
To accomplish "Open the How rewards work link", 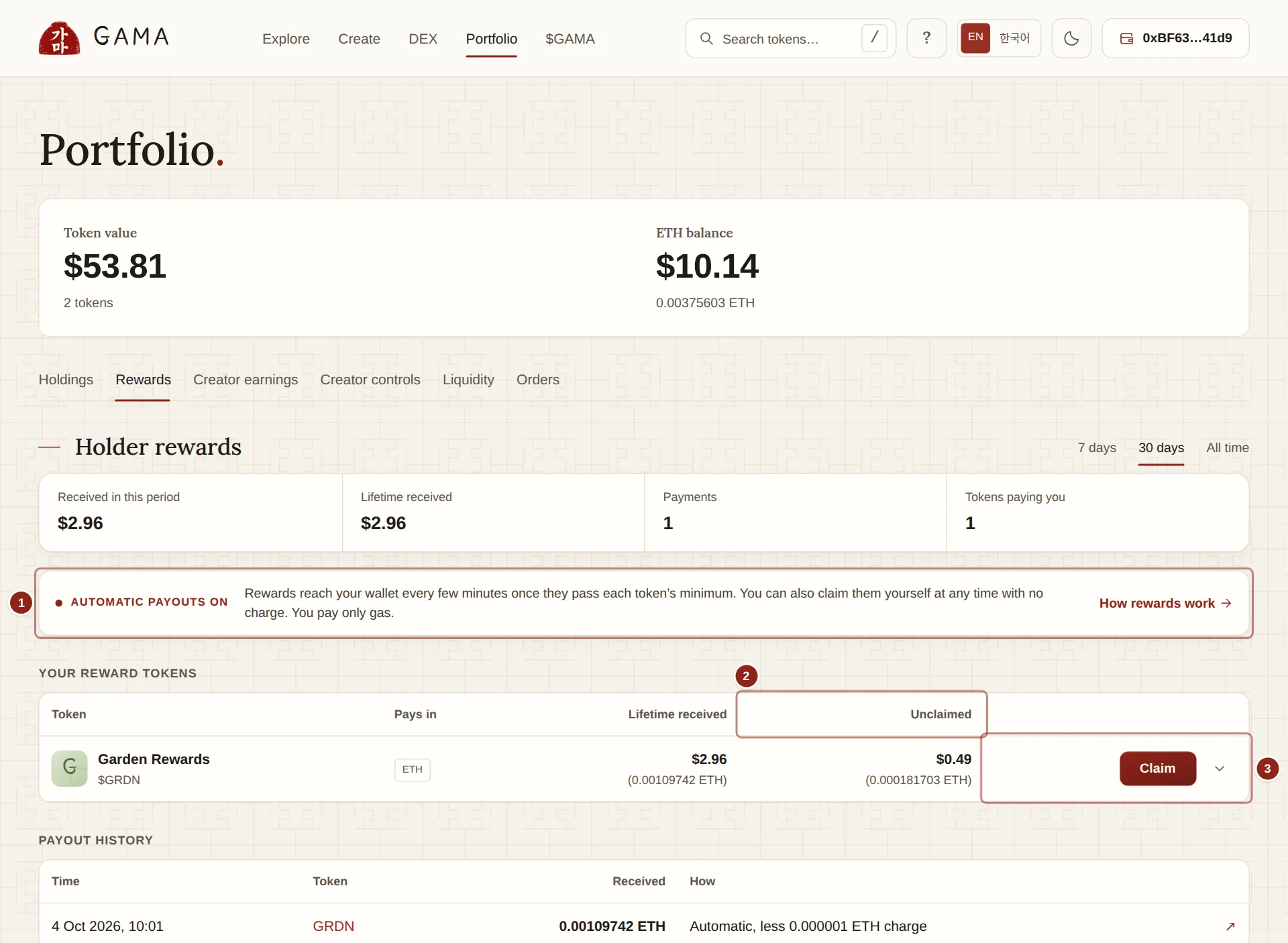I will (1165, 603).
